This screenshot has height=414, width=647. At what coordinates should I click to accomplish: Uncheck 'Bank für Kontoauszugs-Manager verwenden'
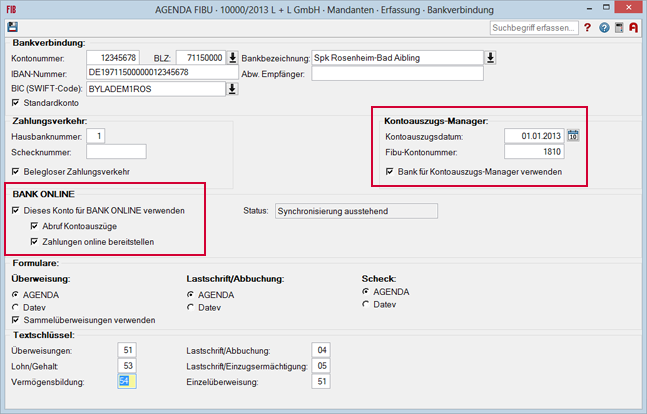click(389, 171)
